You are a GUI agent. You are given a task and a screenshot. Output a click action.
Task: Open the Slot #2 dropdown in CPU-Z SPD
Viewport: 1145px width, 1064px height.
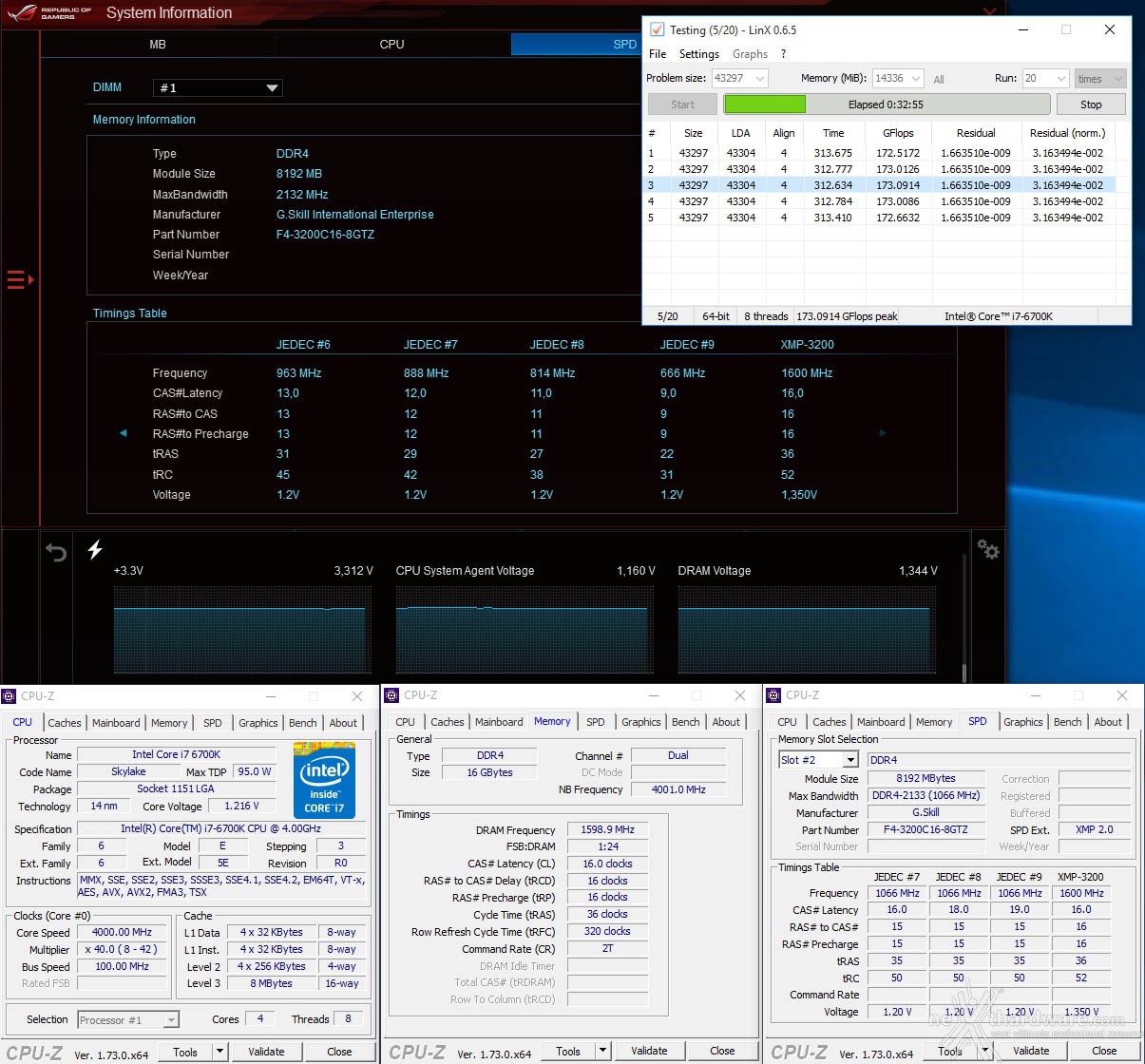819,760
